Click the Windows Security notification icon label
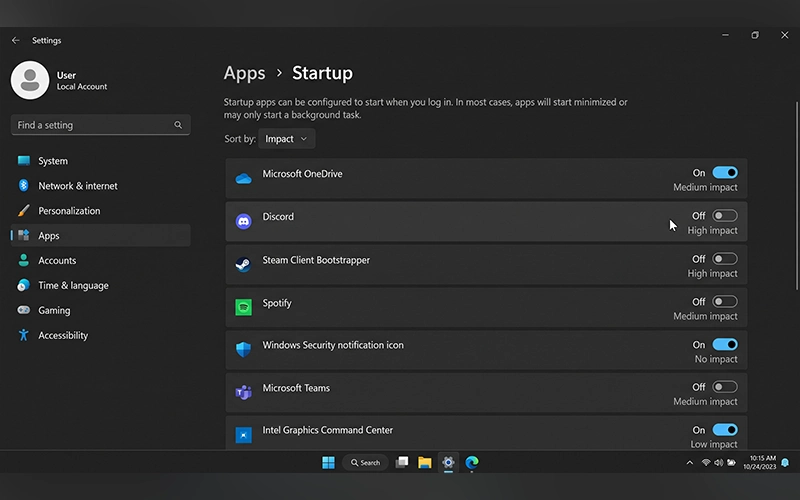800x500 pixels. [333, 345]
